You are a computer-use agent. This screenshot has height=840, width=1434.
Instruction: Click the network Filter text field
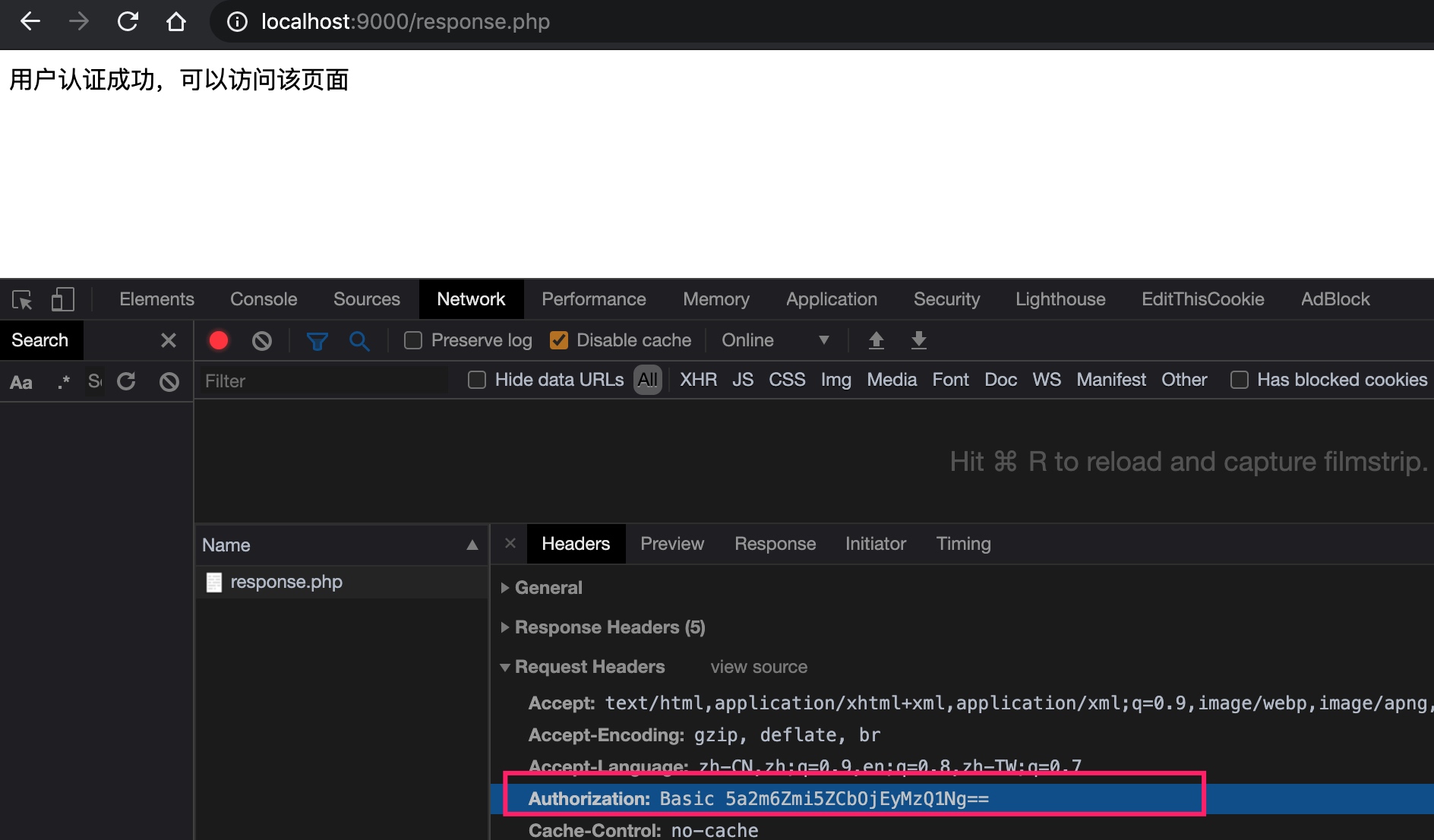coord(324,381)
